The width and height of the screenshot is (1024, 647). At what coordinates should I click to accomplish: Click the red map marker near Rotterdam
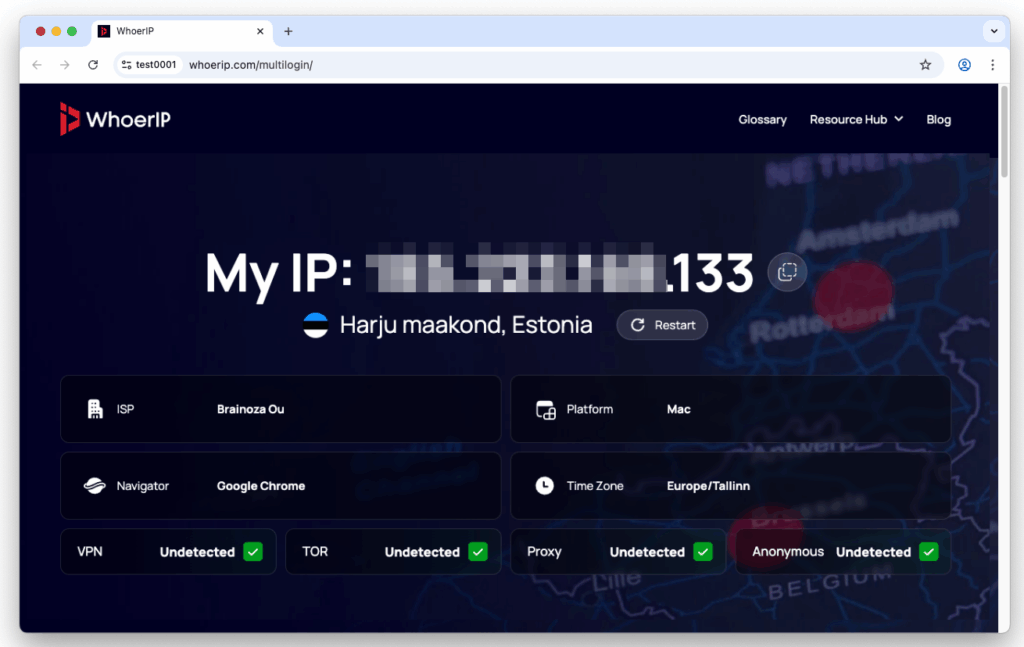pyautogui.click(x=853, y=296)
